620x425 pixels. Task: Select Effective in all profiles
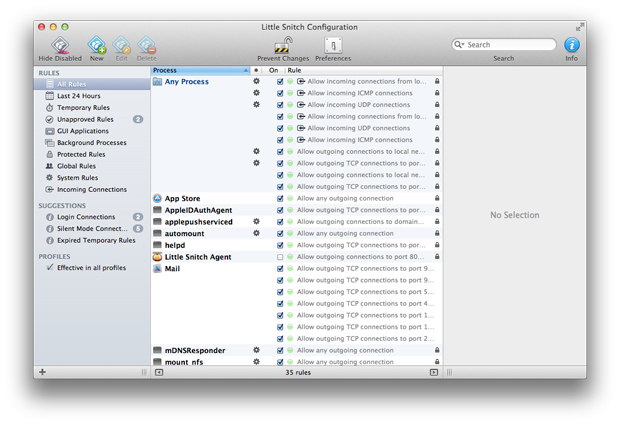[x=91, y=268]
